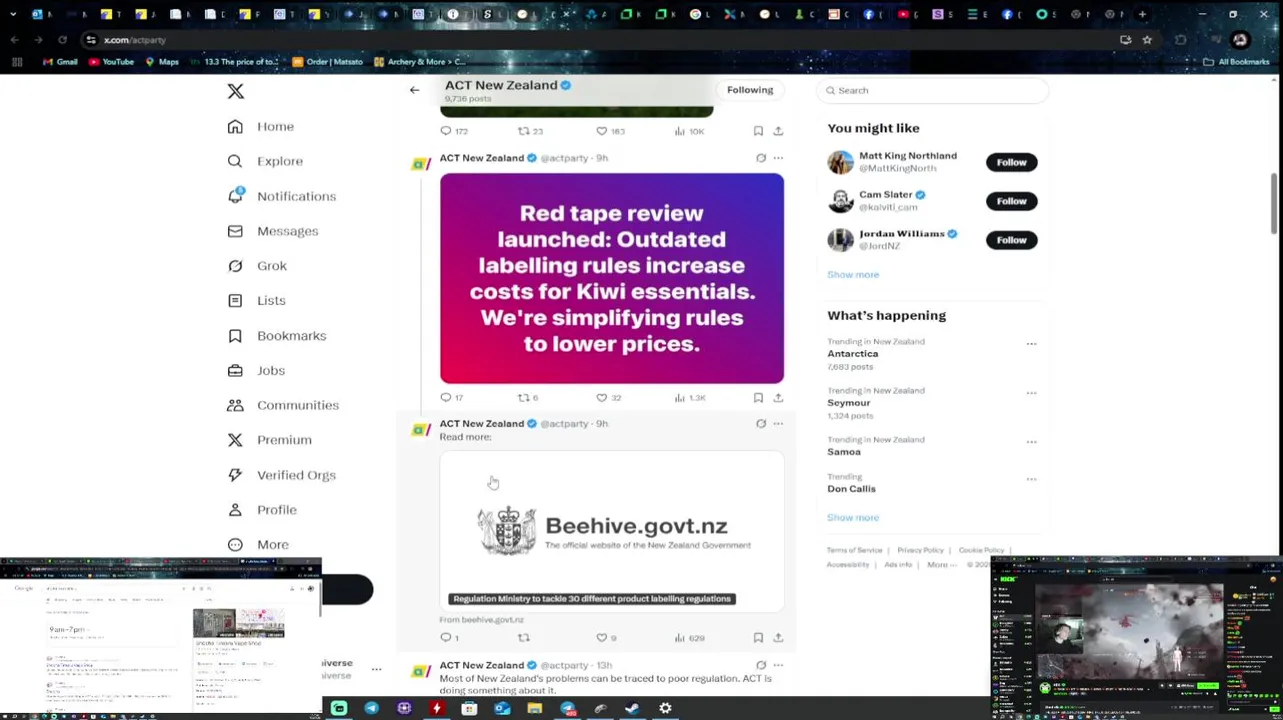Click Show more under You might like
Image resolution: width=1283 pixels, height=720 pixels.
(x=853, y=274)
